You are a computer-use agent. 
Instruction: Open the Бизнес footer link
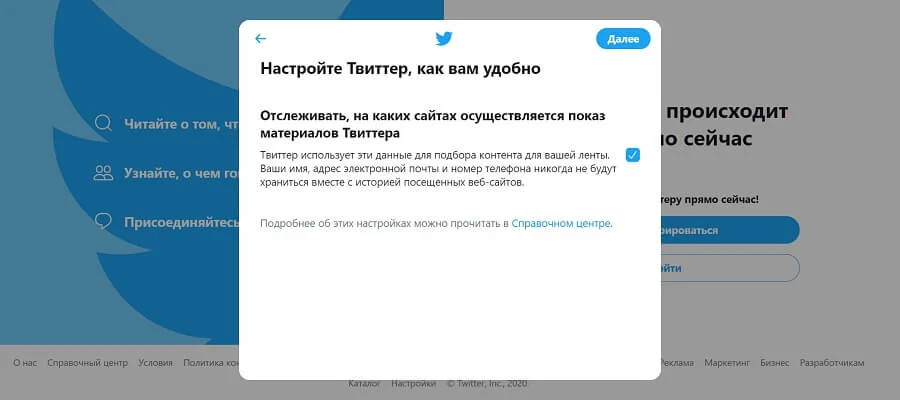pos(775,363)
